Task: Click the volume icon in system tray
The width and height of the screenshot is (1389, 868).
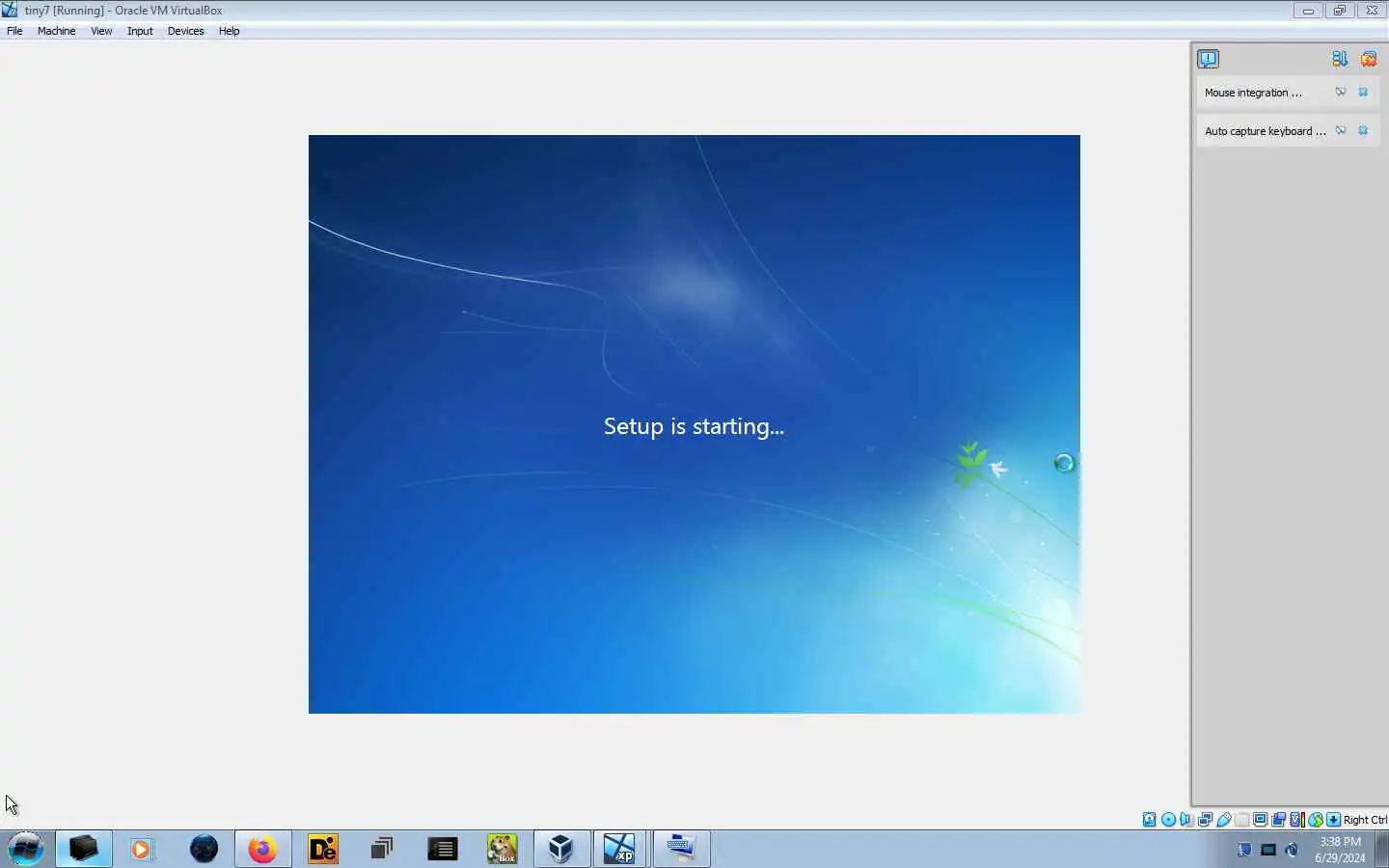Action: tap(1293, 850)
